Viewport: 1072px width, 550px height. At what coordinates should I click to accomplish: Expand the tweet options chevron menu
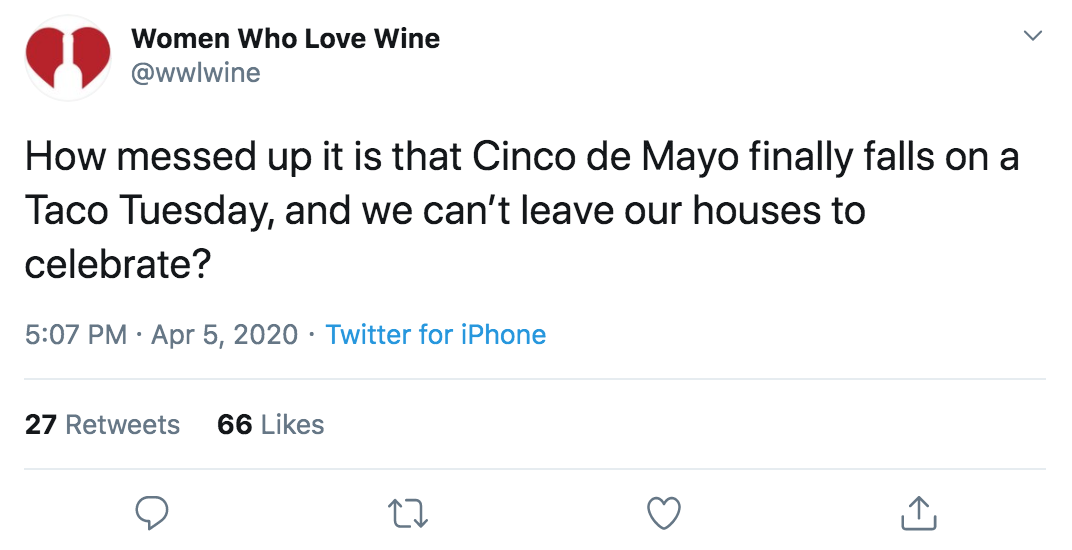1032,35
